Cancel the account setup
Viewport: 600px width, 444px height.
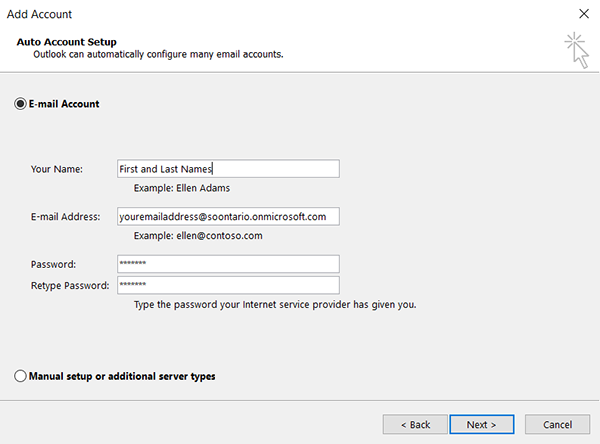[x=557, y=424]
